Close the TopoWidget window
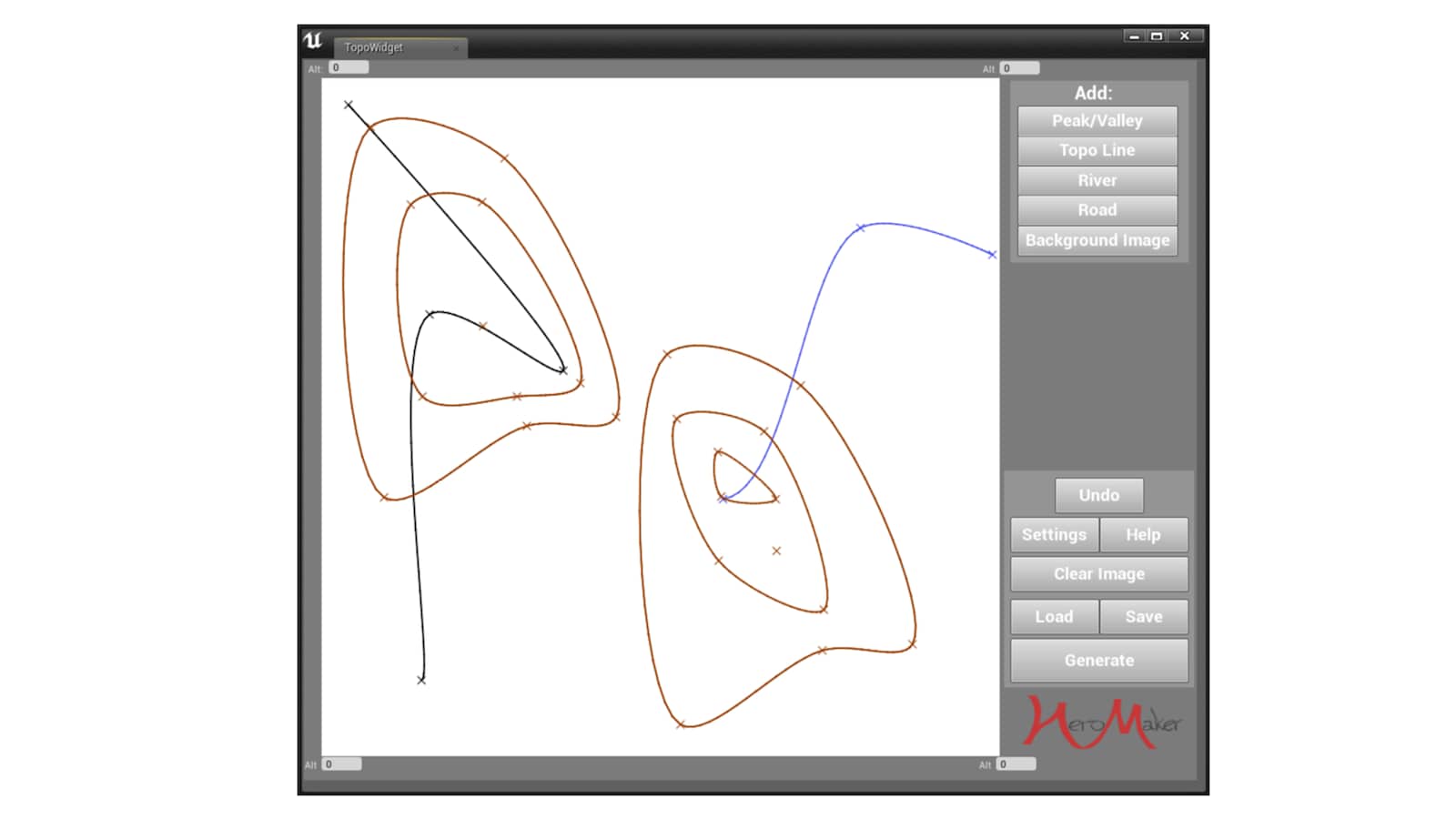This screenshot has height=819, width=1456. pos(1185,36)
